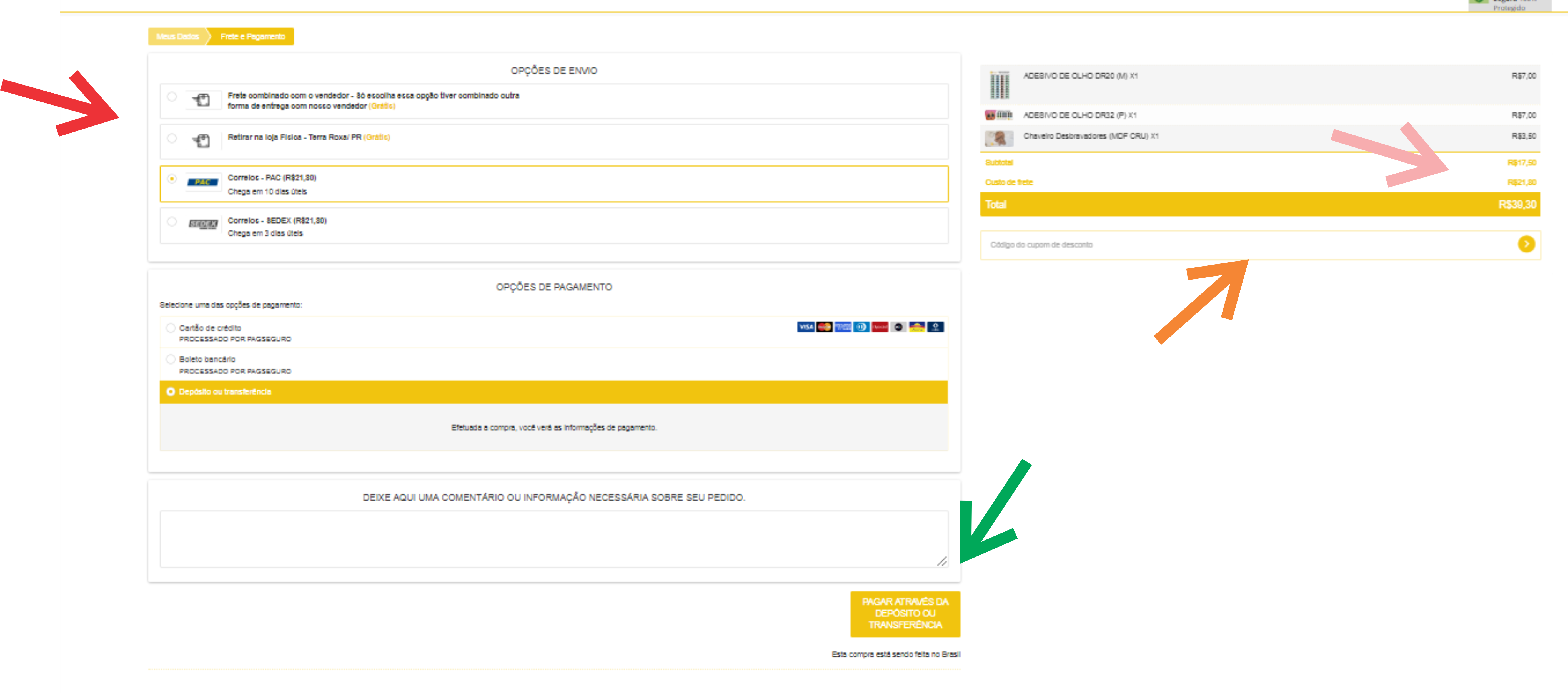Screen dimensions: 1568x693
Task: Apply coupon with the yellow arrow button
Action: click(x=1526, y=245)
